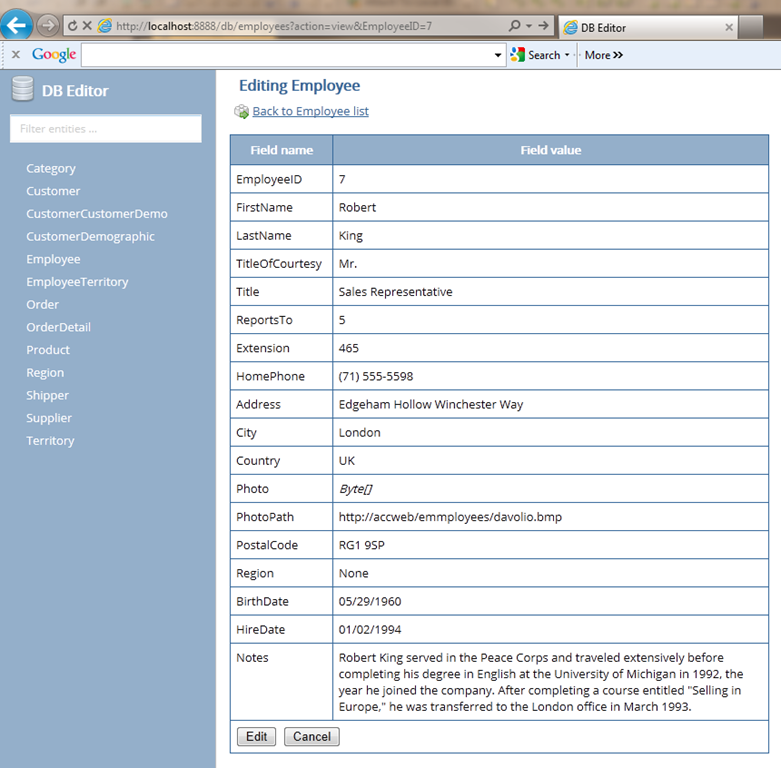Click the Filter entities input field
781x768 pixels.
point(105,129)
